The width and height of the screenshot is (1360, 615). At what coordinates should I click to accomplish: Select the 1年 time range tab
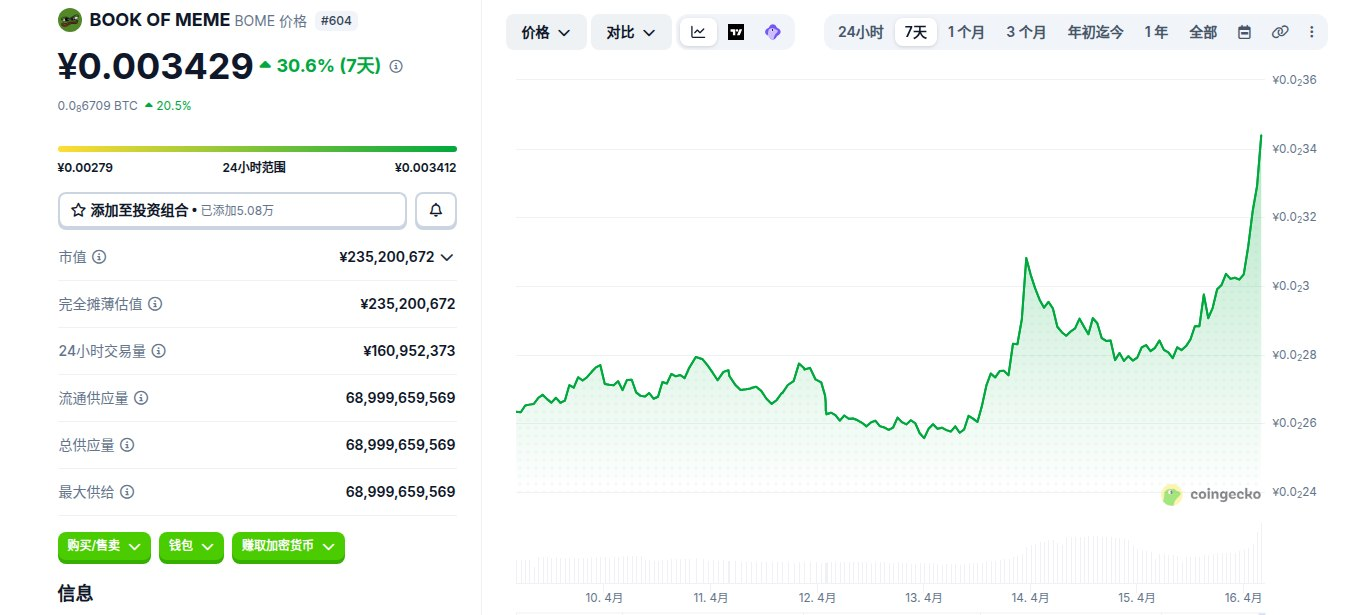coord(1156,32)
